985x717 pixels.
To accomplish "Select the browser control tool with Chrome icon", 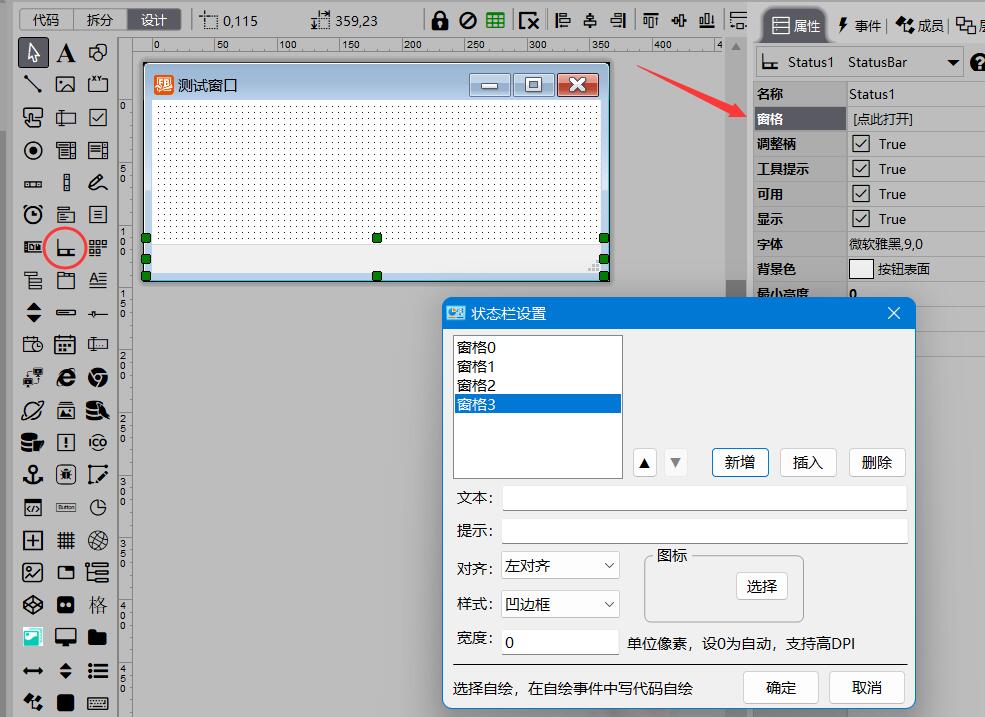I will click(x=95, y=377).
